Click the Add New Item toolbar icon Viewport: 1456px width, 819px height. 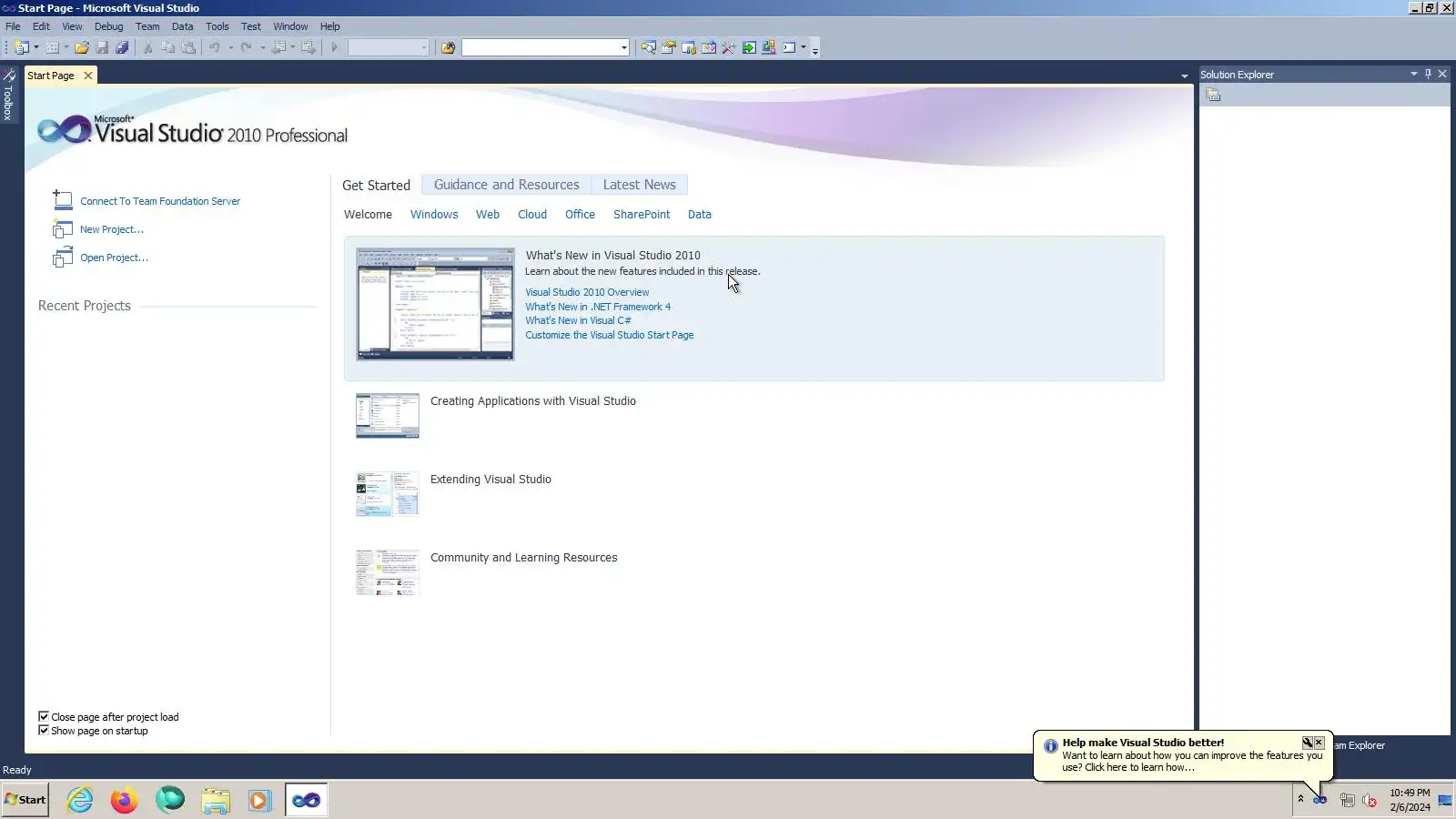click(x=52, y=47)
